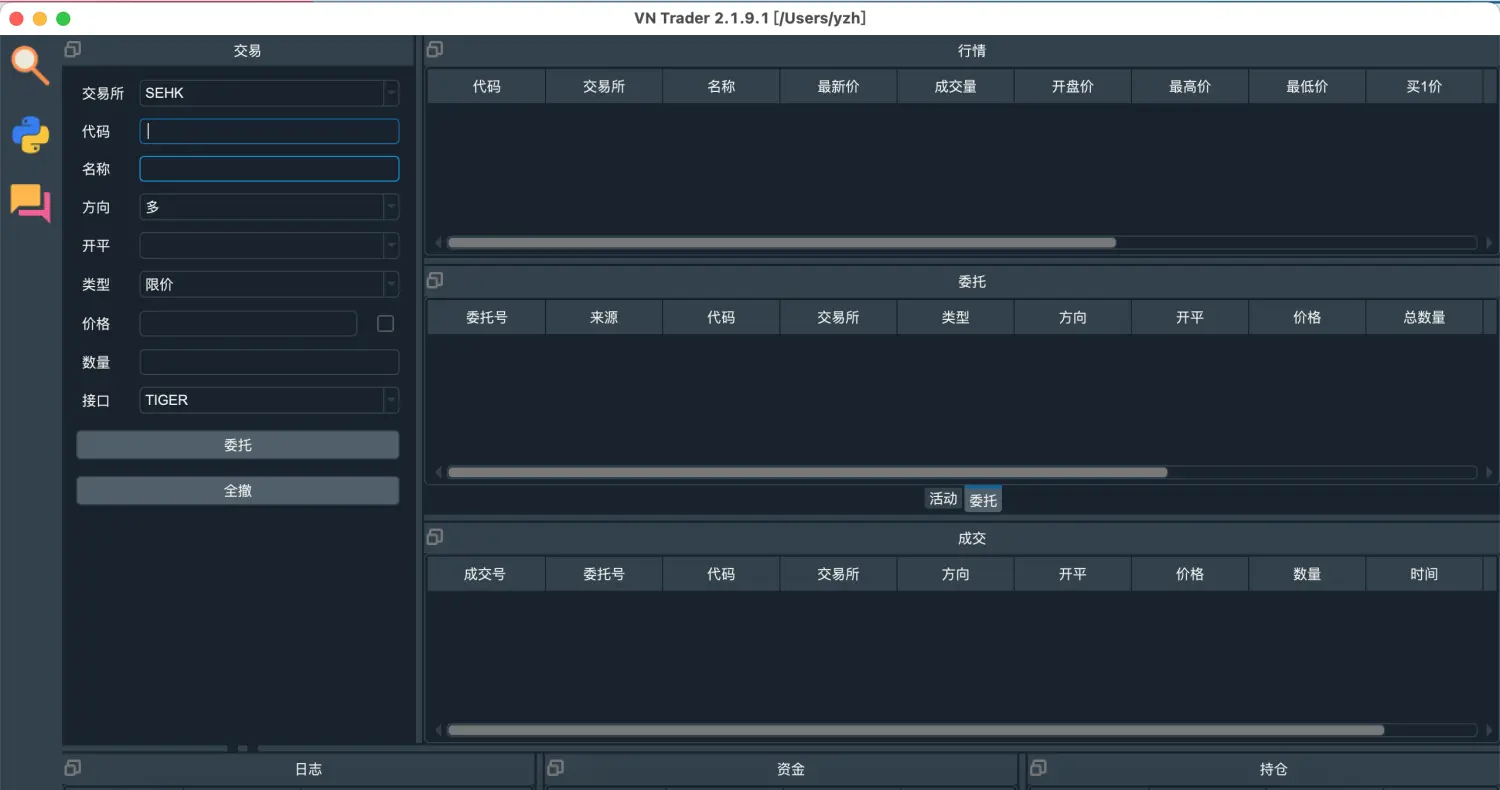Click the chat bubbles forum icon

30,202
